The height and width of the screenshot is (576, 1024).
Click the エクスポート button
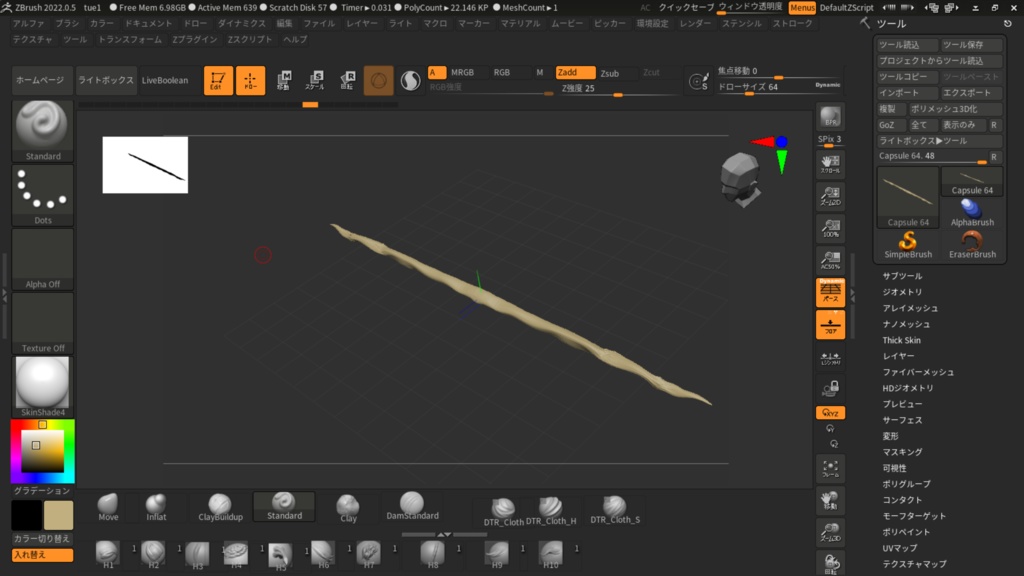point(971,93)
